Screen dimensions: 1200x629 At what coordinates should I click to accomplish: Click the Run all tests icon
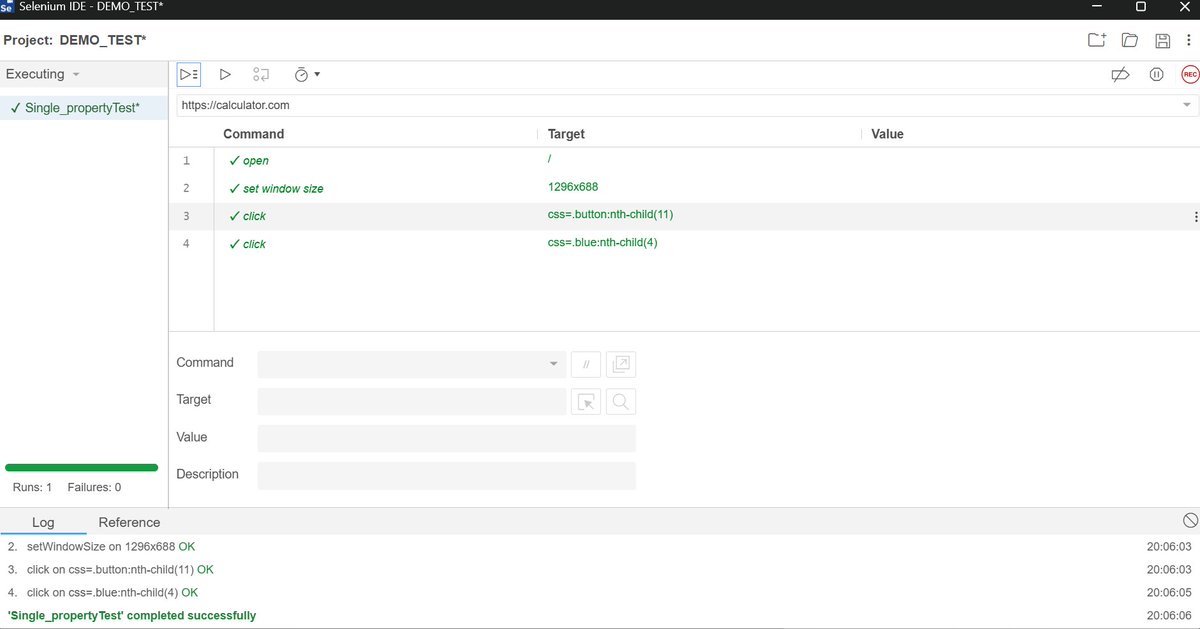(x=188, y=74)
